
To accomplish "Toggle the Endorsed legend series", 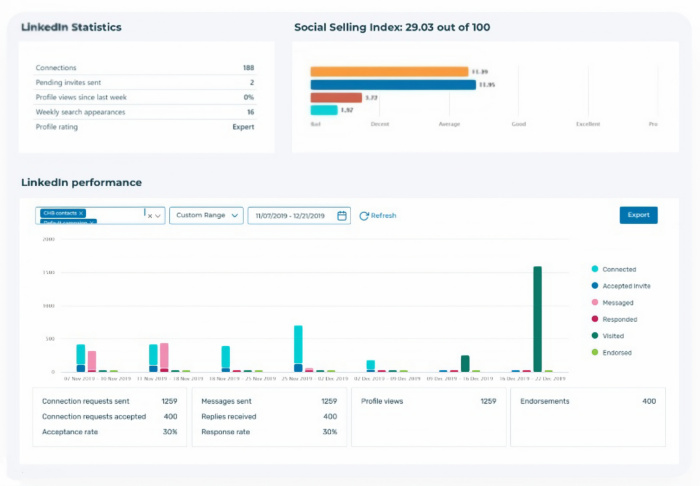I will (x=596, y=353).
